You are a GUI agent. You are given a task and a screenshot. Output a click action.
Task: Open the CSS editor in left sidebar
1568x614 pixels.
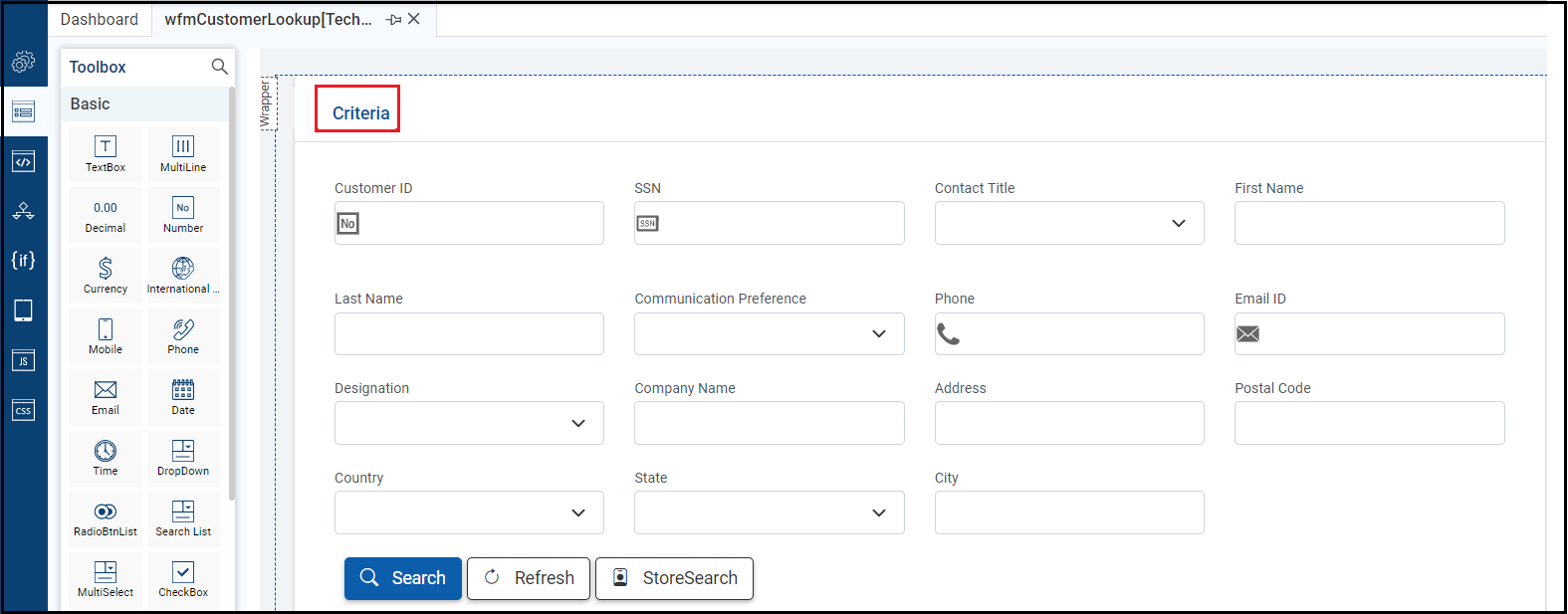[24, 410]
